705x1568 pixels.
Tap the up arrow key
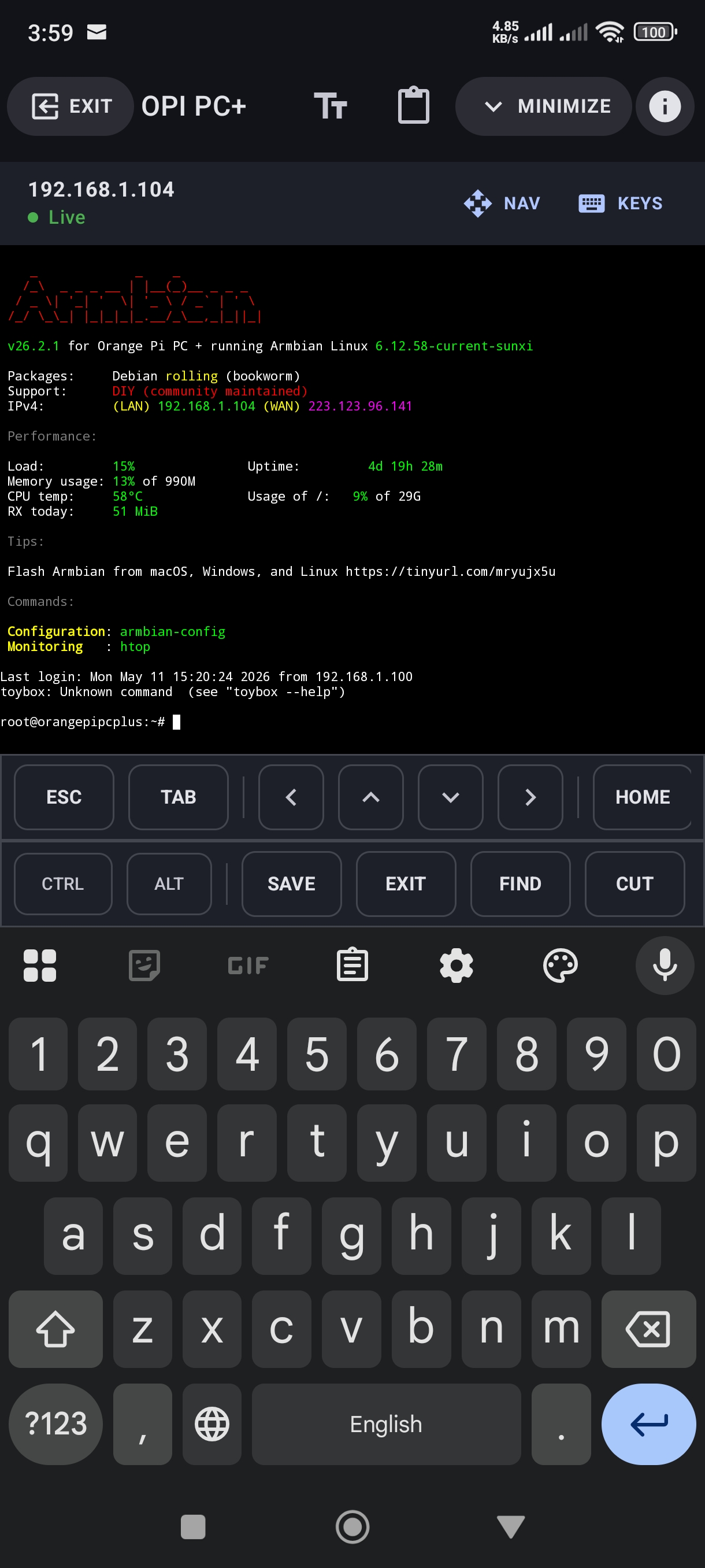[370, 797]
